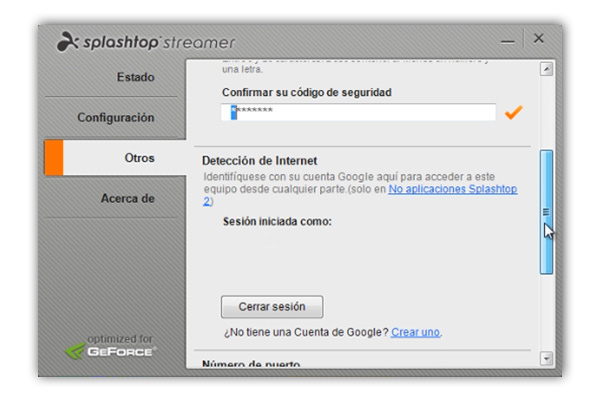Click the orange checkmark icon

[514, 112]
